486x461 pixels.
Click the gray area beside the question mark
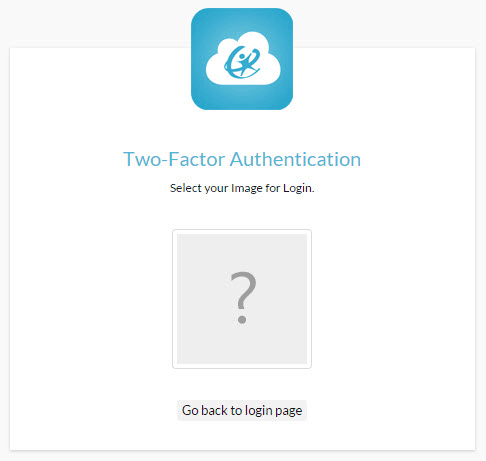tap(203, 299)
